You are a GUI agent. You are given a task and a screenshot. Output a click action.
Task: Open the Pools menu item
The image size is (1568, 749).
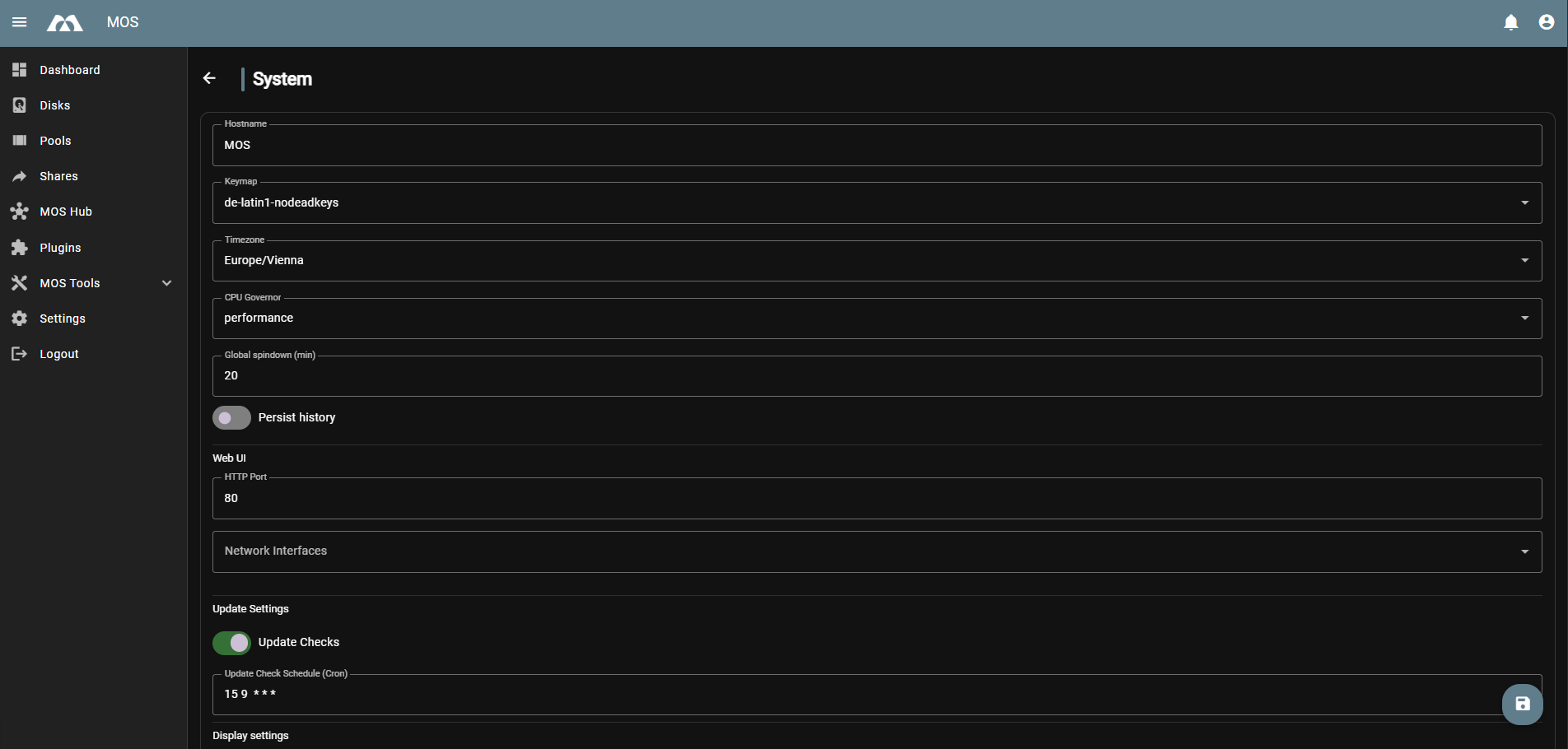(x=55, y=141)
